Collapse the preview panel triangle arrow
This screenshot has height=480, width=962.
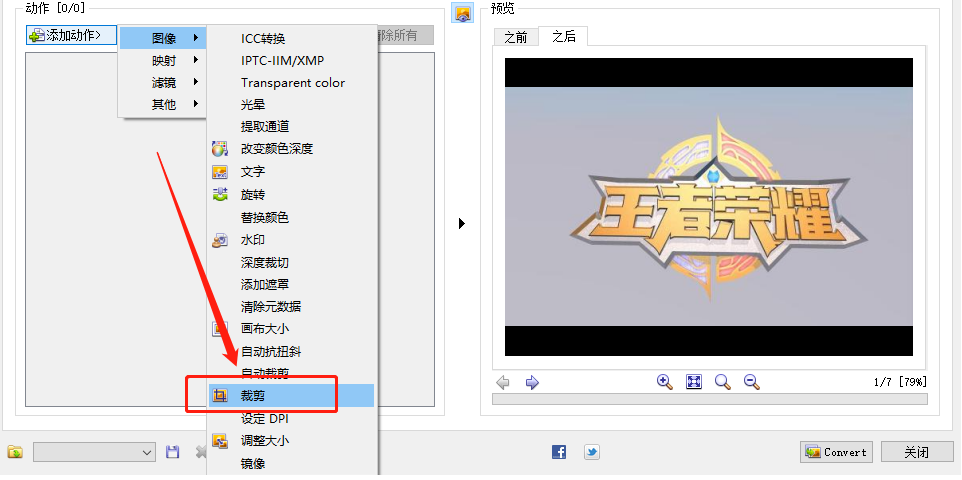tap(462, 223)
